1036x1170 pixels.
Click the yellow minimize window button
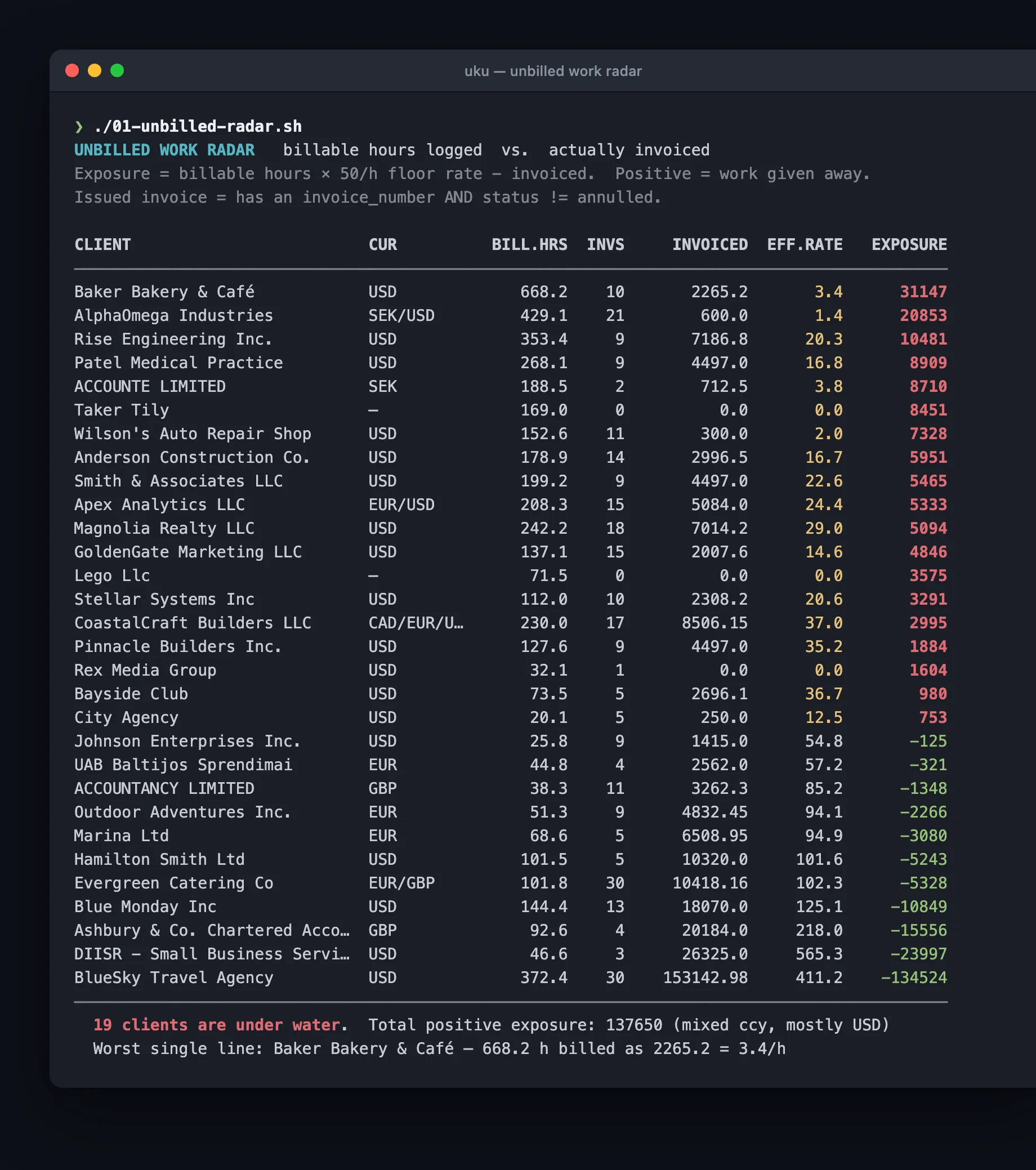95,70
